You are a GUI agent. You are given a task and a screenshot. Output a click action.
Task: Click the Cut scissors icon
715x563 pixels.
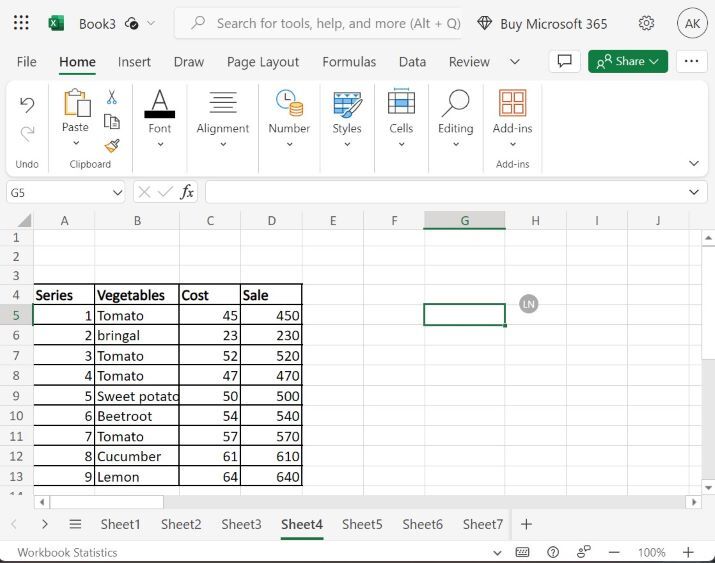tap(112, 97)
